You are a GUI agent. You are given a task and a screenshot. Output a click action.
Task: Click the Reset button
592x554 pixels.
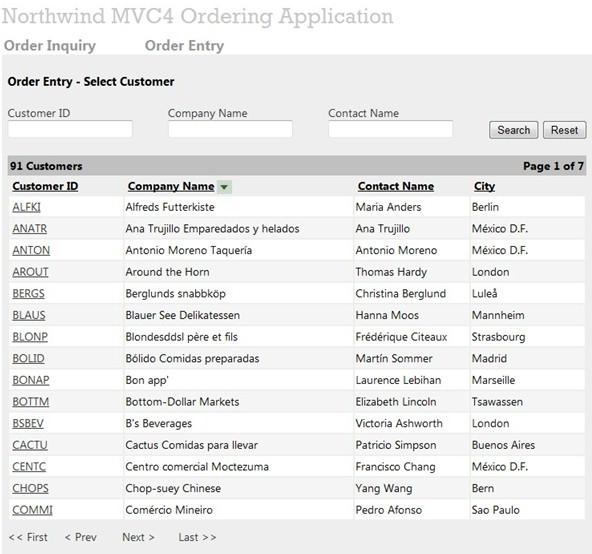564,130
